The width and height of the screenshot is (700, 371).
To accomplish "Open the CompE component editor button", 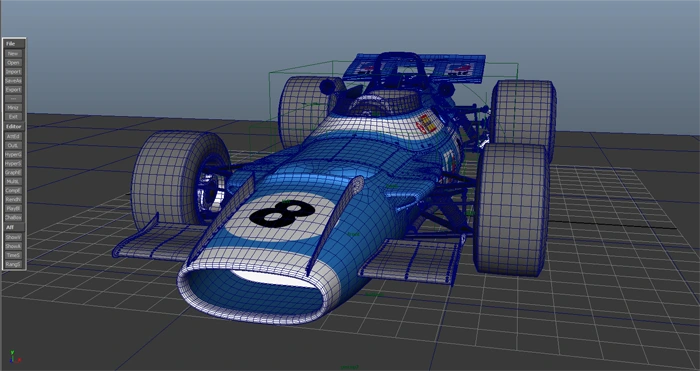I will (13, 190).
